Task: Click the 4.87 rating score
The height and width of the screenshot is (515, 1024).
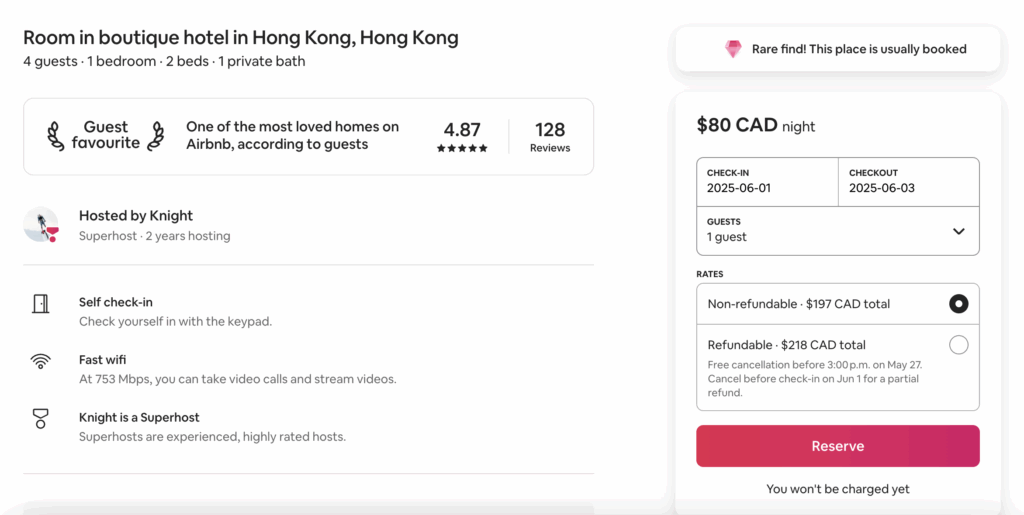Action: click(462, 130)
